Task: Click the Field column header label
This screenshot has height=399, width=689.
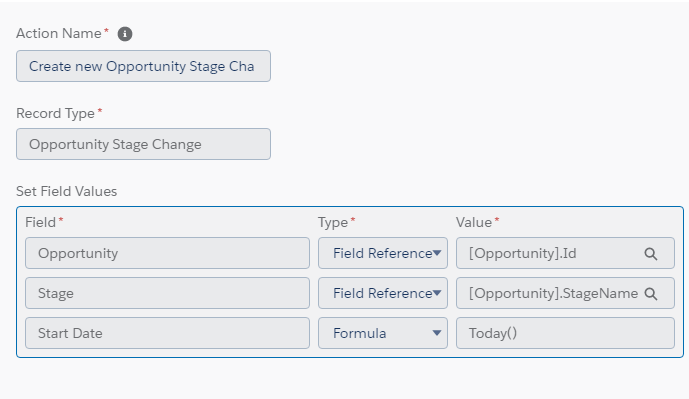Action: (x=40, y=222)
